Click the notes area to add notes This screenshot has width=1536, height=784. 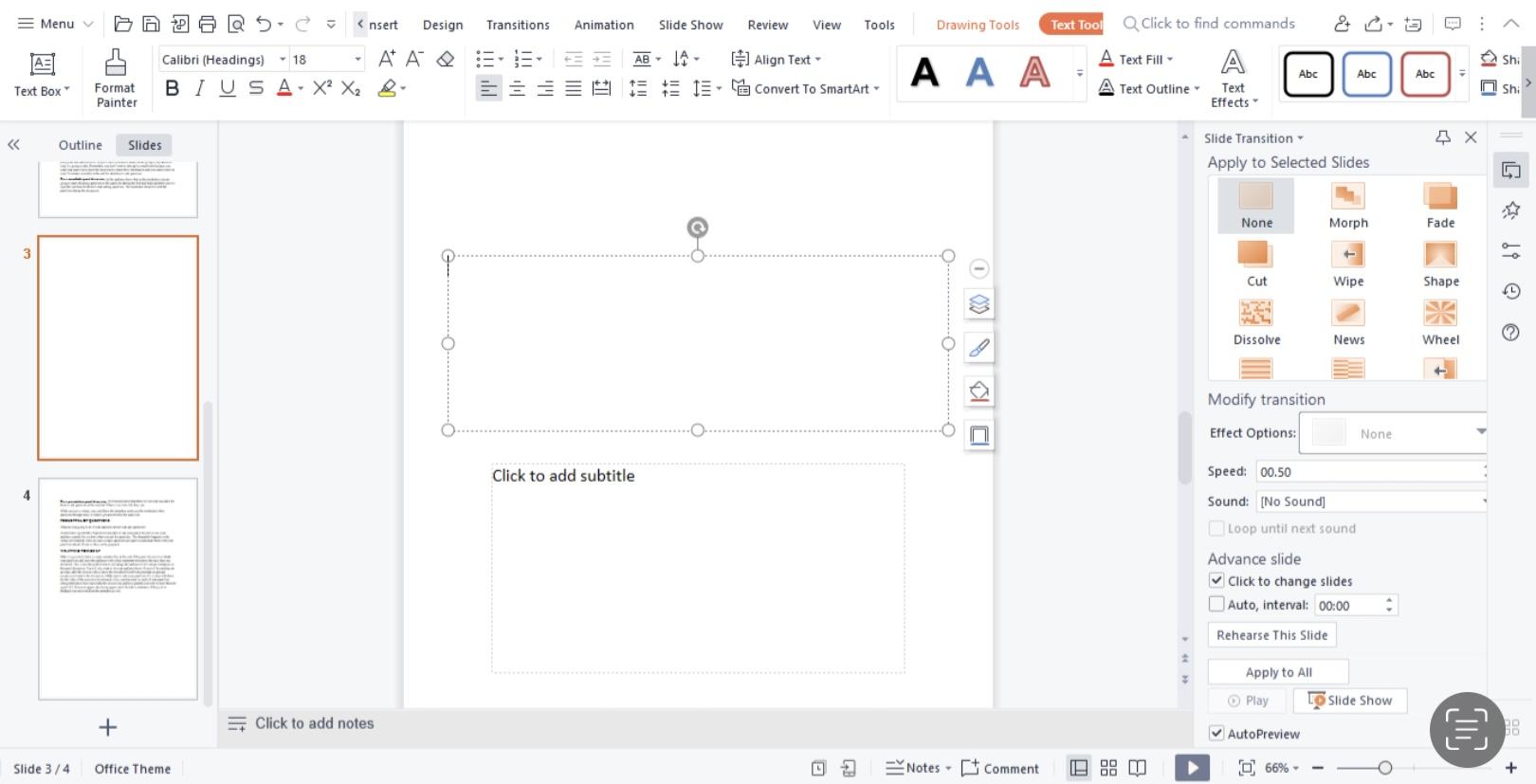(315, 723)
